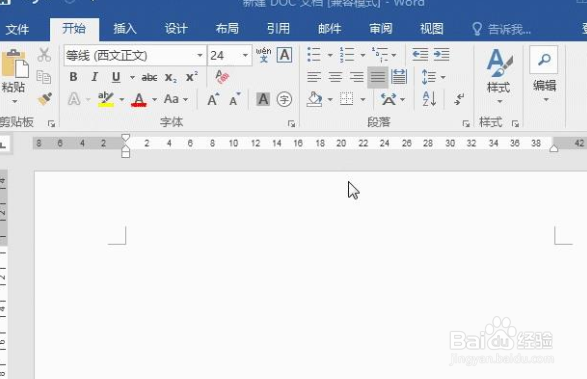The height and width of the screenshot is (379, 587).
Task: Click the Bullets list icon
Action: click(314, 55)
